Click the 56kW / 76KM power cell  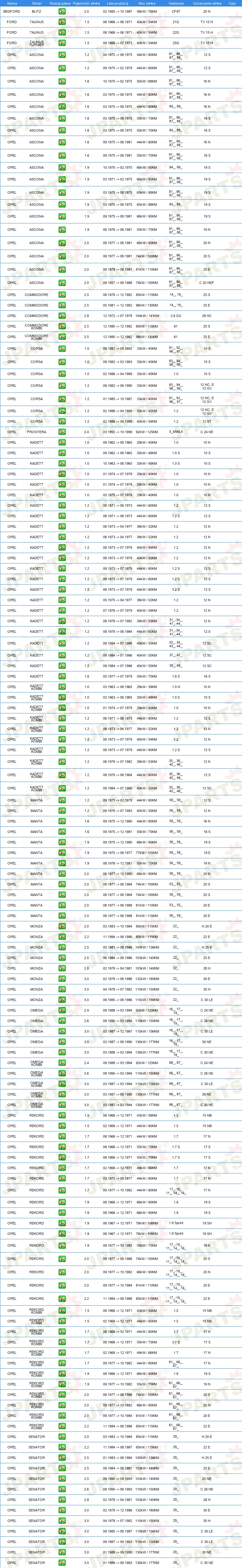pyautogui.click(x=147, y=11)
